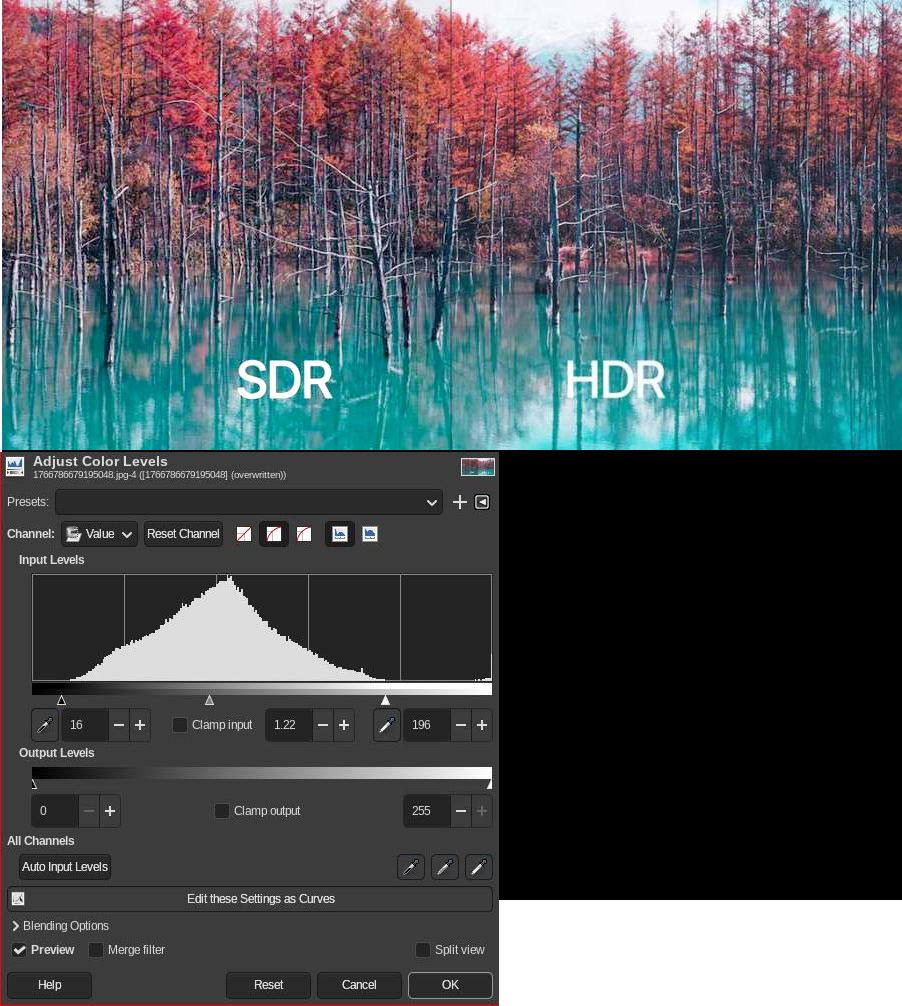902x1006 pixels.
Task: Cancel the levels dialog
Action: 359,985
